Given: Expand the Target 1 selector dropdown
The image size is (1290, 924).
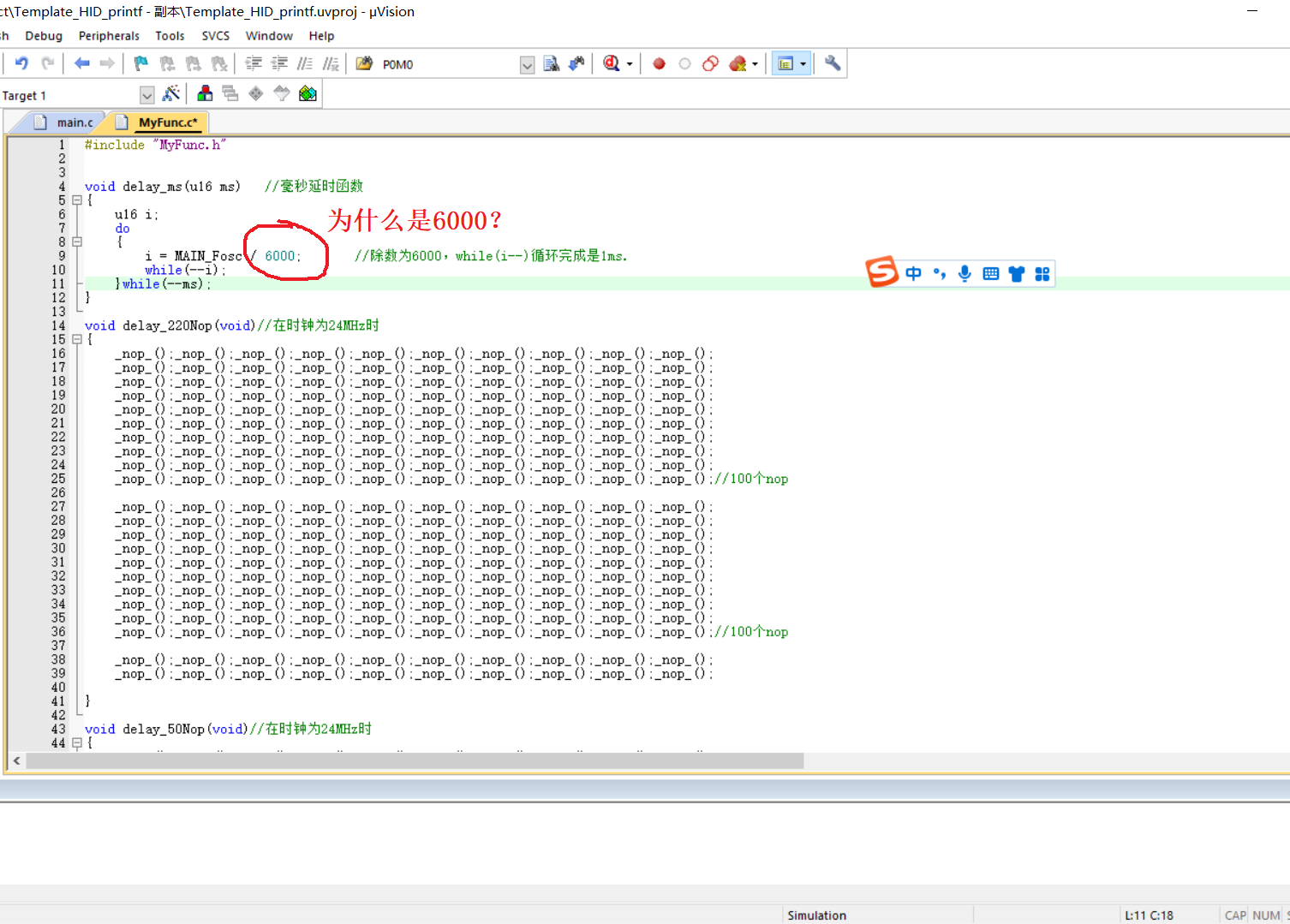Looking at the screenshot, I should tap(147, 95).
